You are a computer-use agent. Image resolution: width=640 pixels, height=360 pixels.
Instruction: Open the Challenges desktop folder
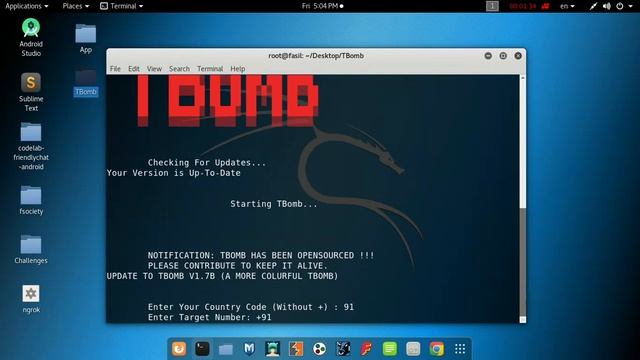(31, 249)
